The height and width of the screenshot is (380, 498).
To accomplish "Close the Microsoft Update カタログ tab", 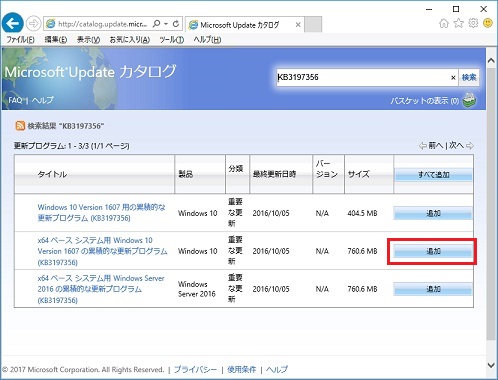I will coord(298,25).
